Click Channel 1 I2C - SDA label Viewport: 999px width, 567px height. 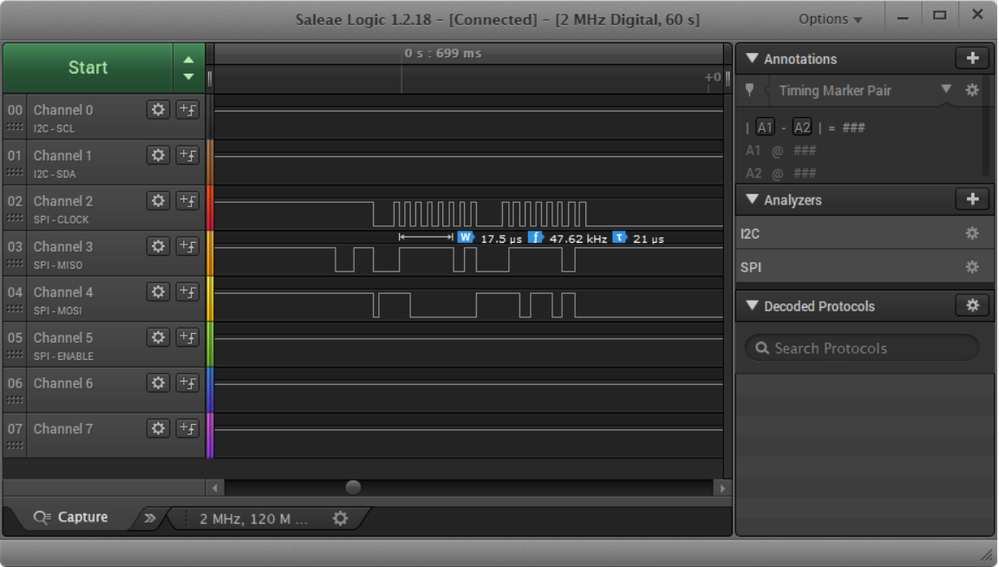coord(55,174)
